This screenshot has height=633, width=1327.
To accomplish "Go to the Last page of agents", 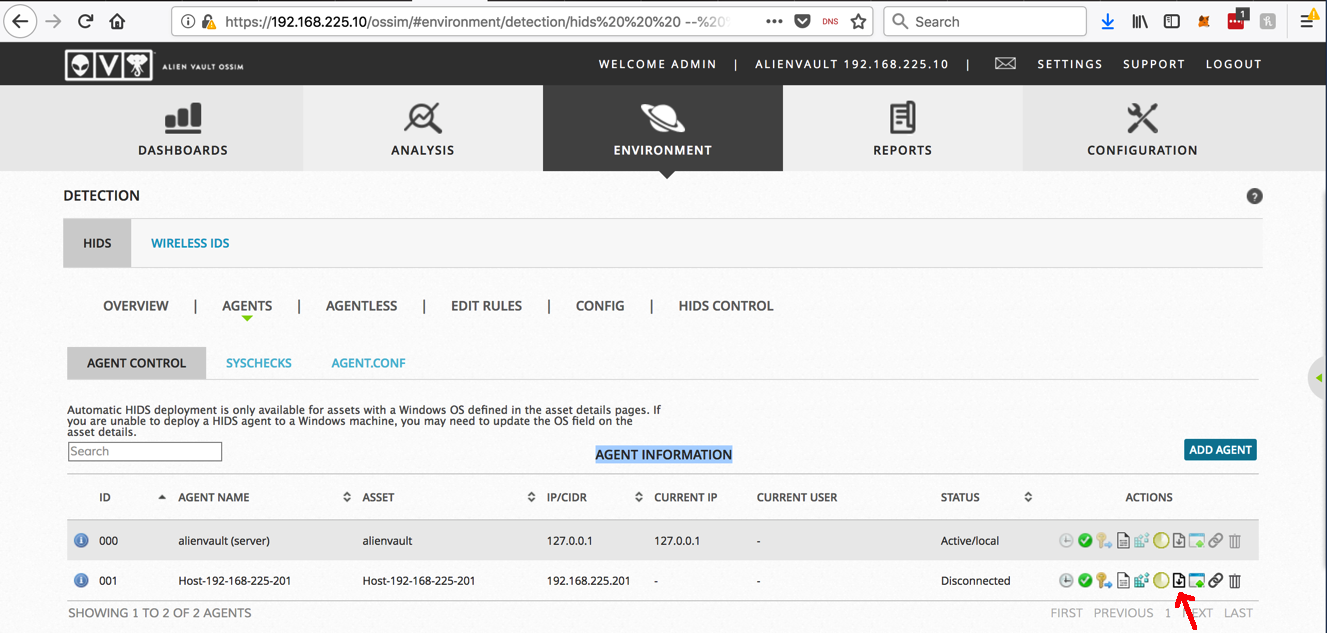I will coord(1238,613).
